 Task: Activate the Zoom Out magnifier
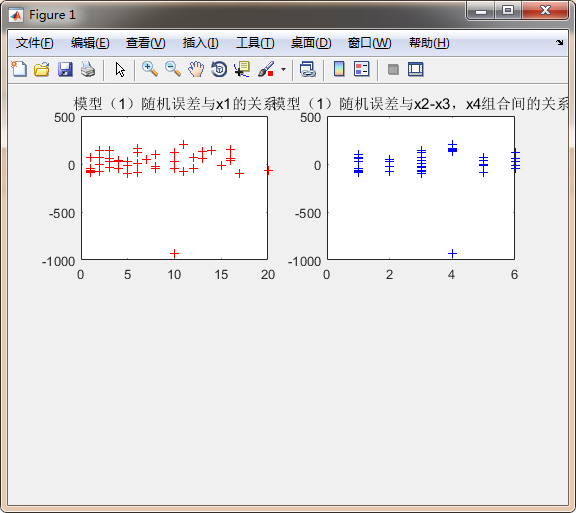pos(173,69)
